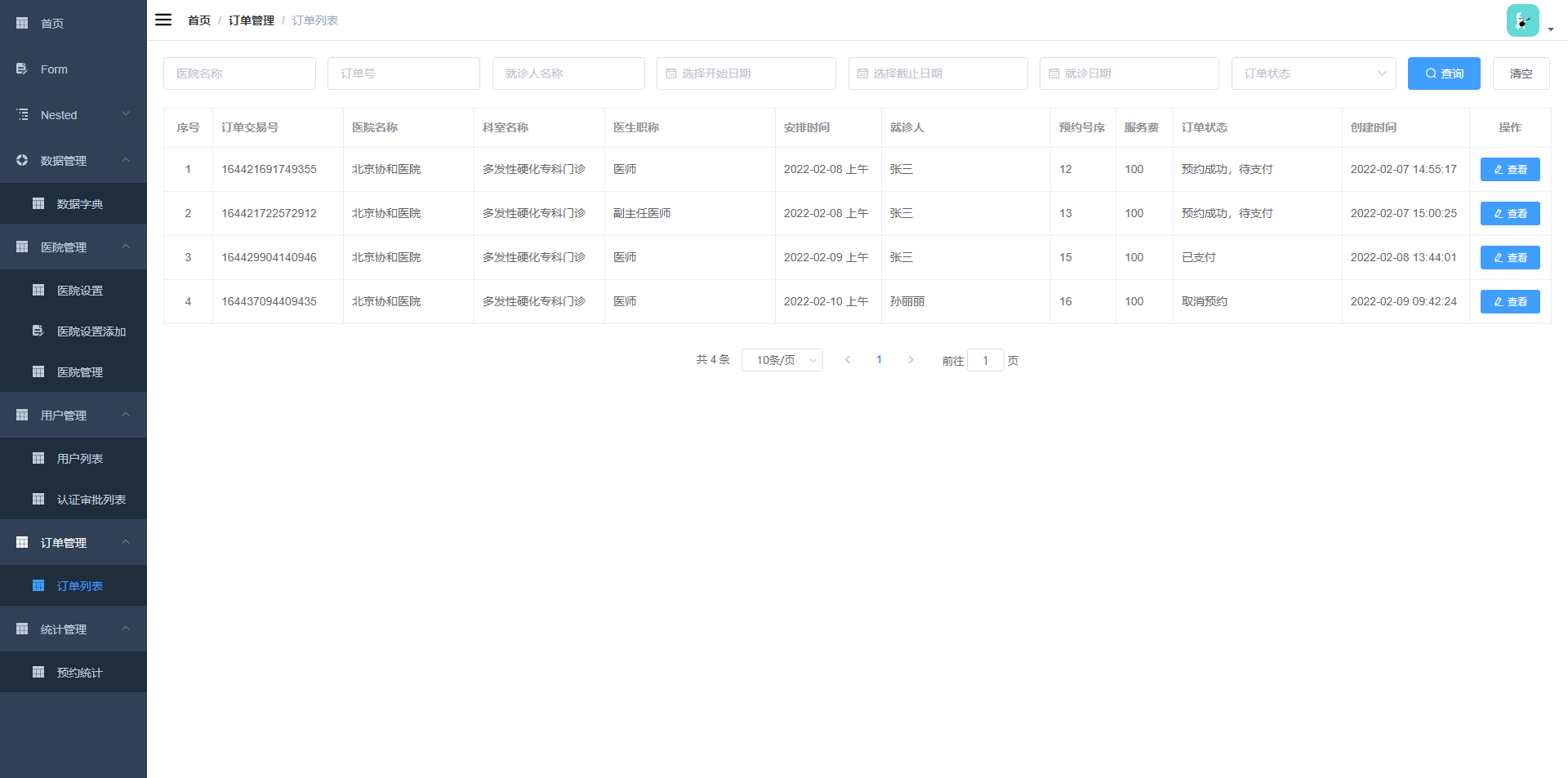Click the 预约号序 column header
This screenshot has height=778, width=1568.
[x=1082, y=127]
